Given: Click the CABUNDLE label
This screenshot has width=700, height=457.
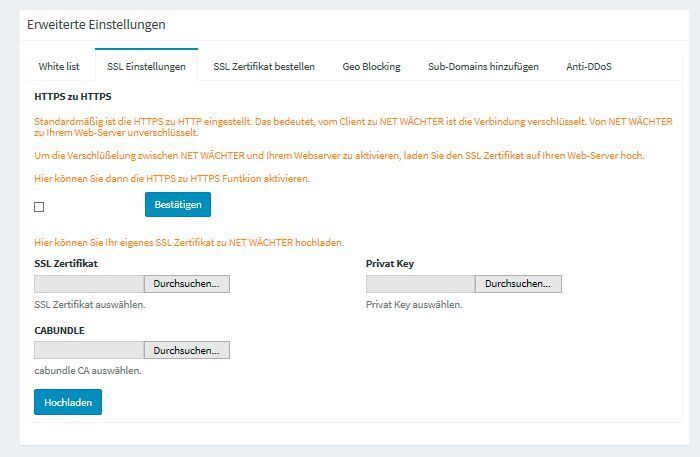Looking at the screenshot, I should tap(59, 331).
